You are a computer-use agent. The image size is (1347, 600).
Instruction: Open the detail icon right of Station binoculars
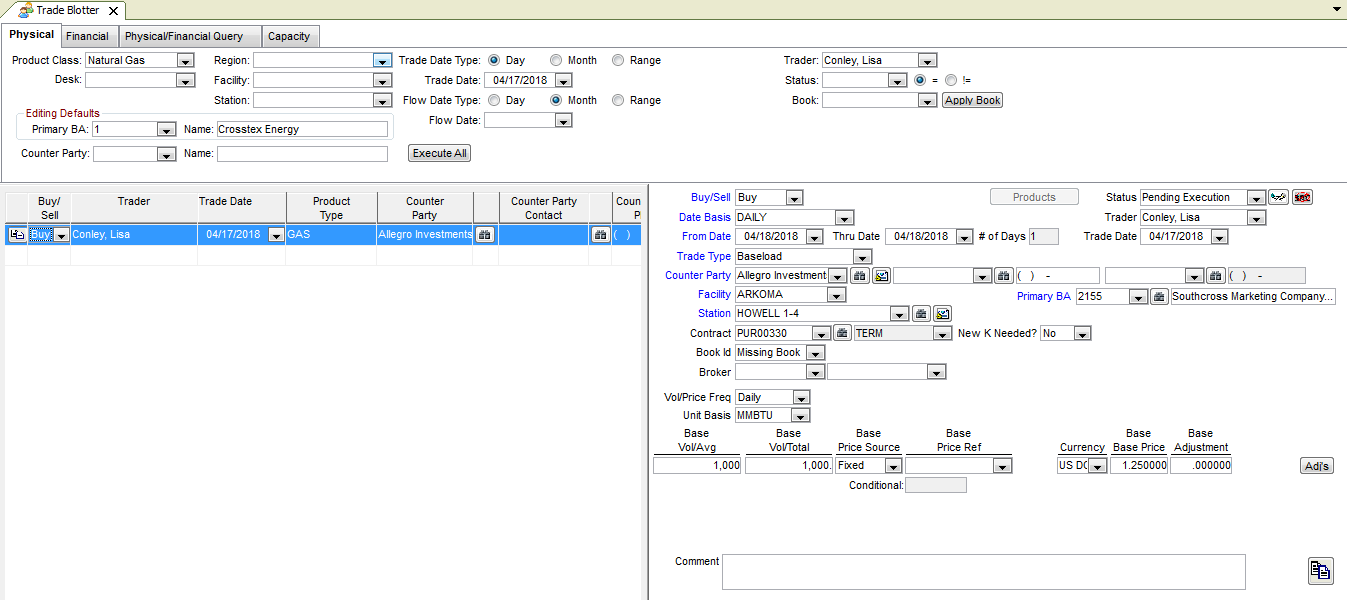[942, 314]
